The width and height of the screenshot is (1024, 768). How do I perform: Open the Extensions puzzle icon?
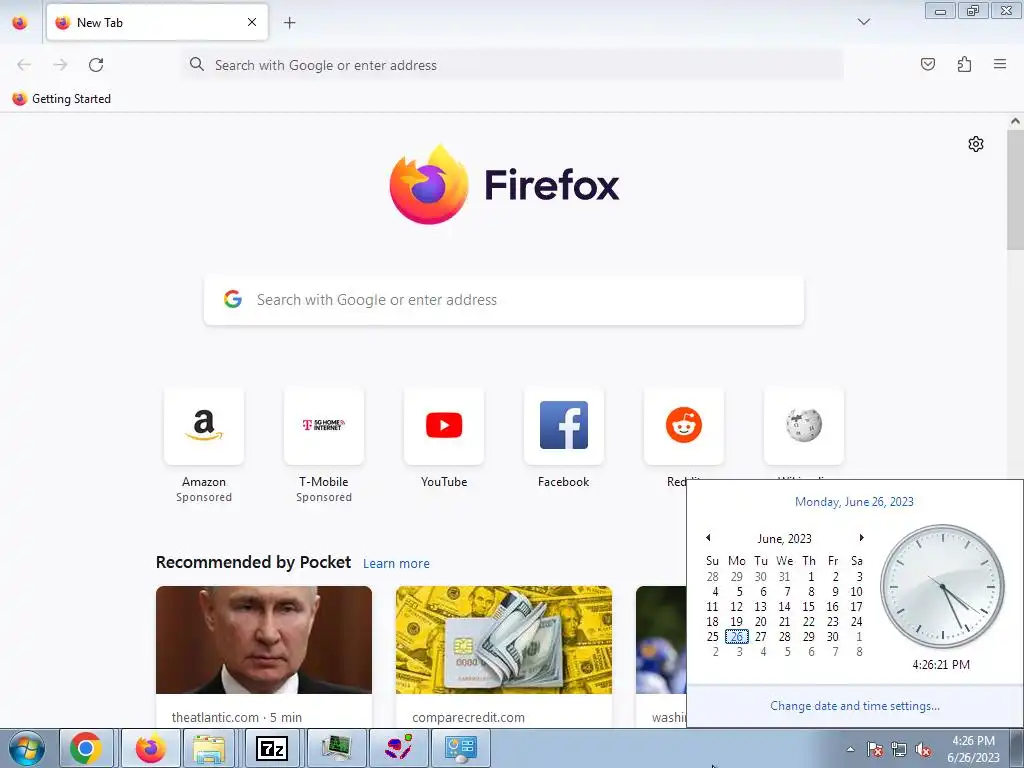(964, 64)
